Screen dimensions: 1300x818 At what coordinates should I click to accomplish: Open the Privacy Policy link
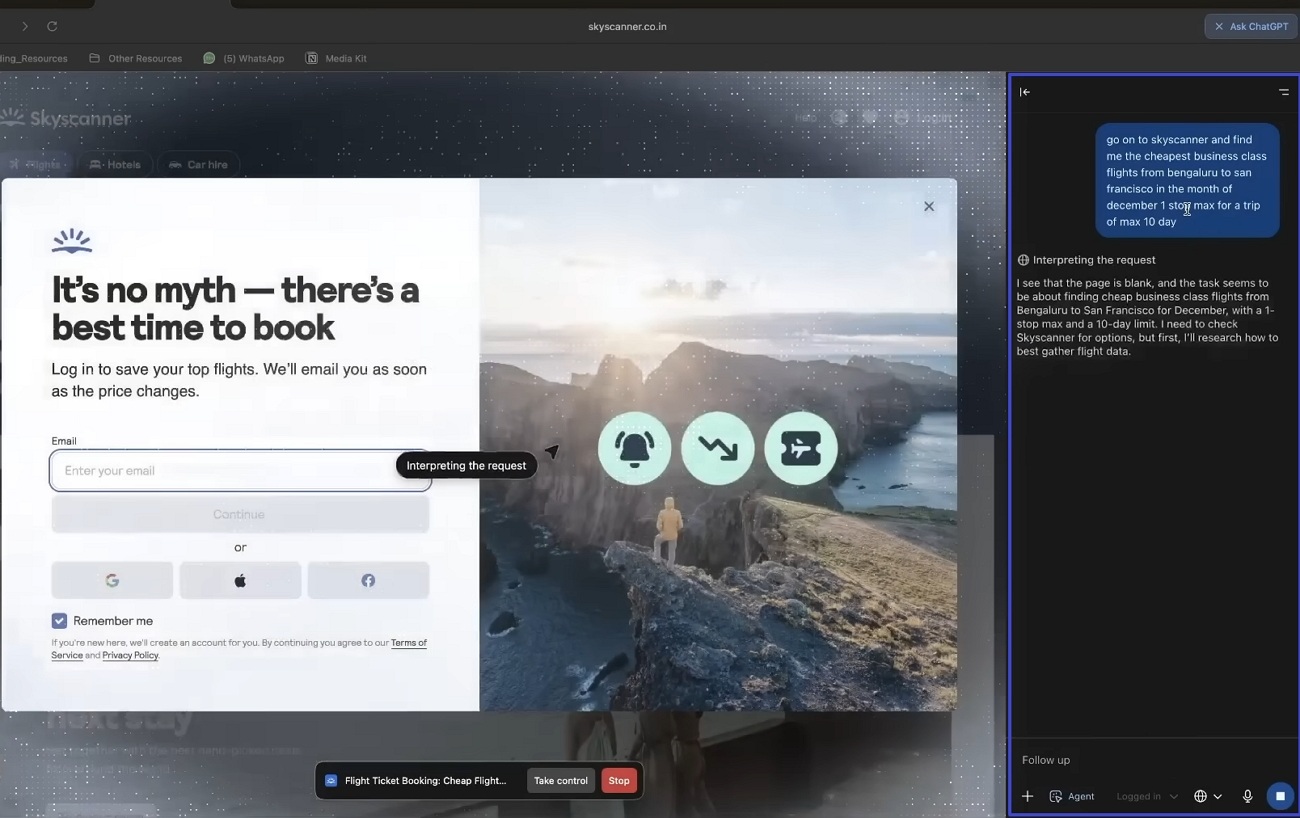tap(130, 655)
